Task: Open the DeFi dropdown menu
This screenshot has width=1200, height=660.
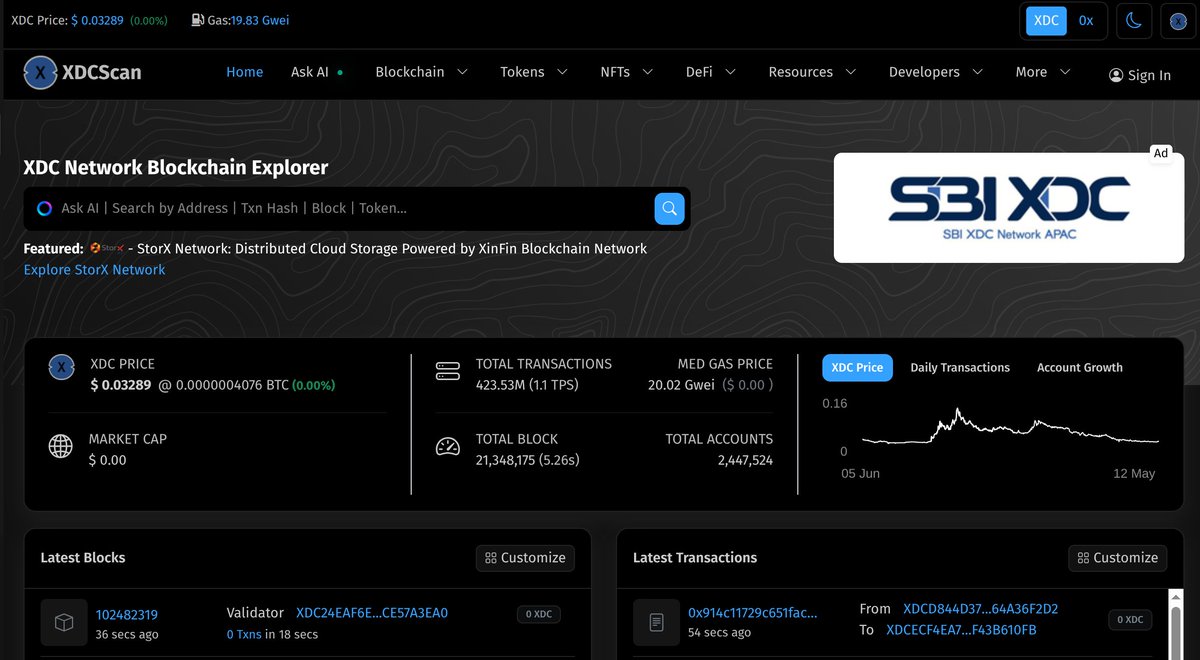Action: [x=711, y=72]
